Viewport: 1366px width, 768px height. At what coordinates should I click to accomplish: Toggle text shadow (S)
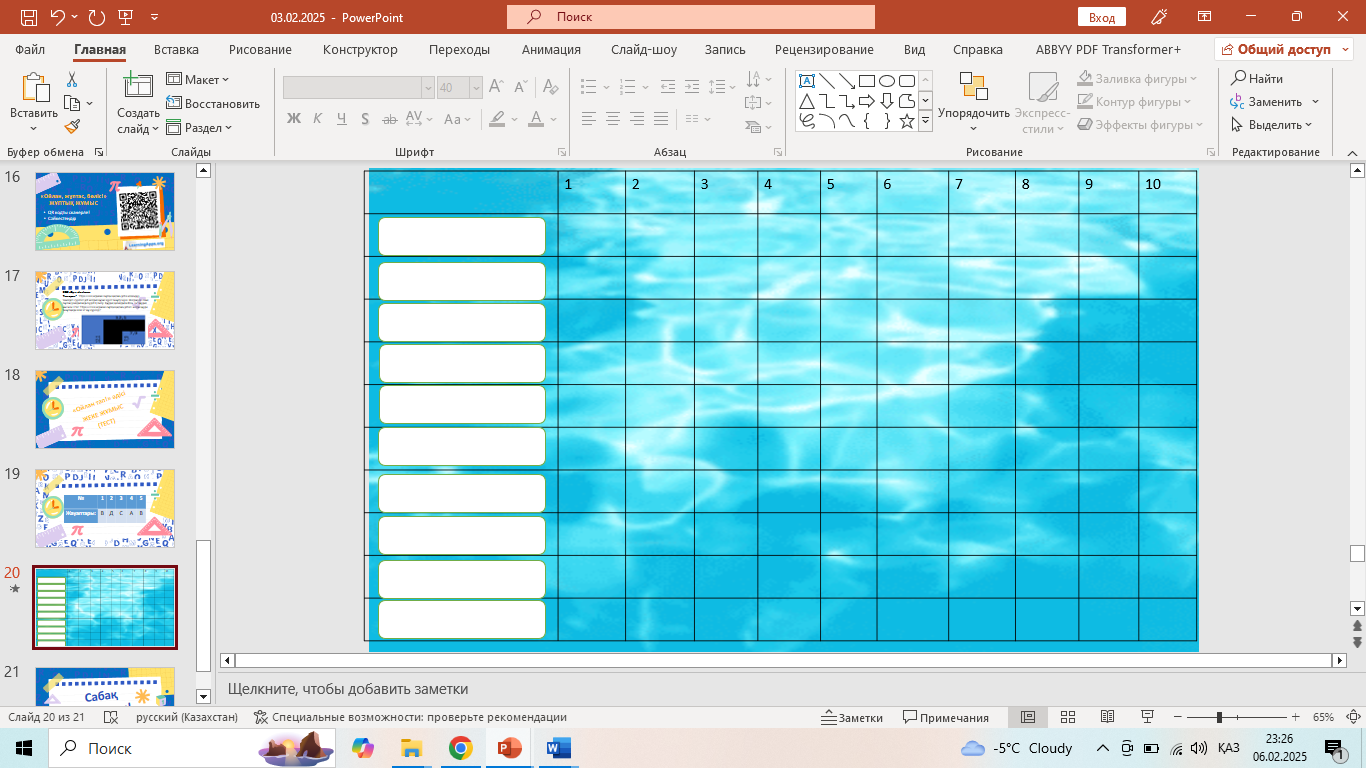point(365,118)
